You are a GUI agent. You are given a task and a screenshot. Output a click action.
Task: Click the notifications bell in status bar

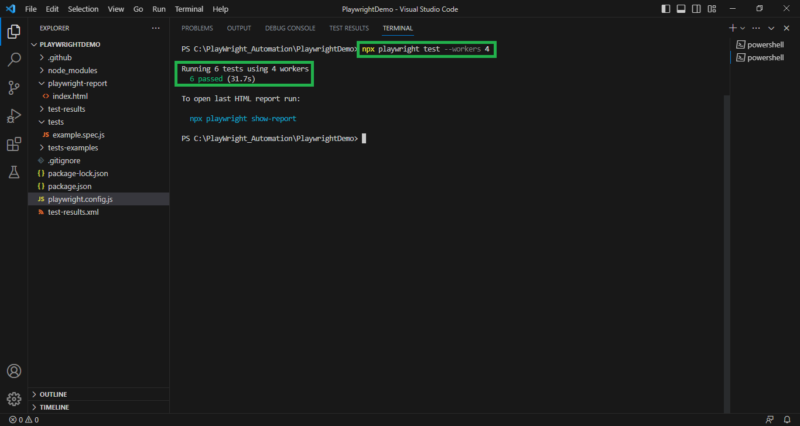pos(788,420)
